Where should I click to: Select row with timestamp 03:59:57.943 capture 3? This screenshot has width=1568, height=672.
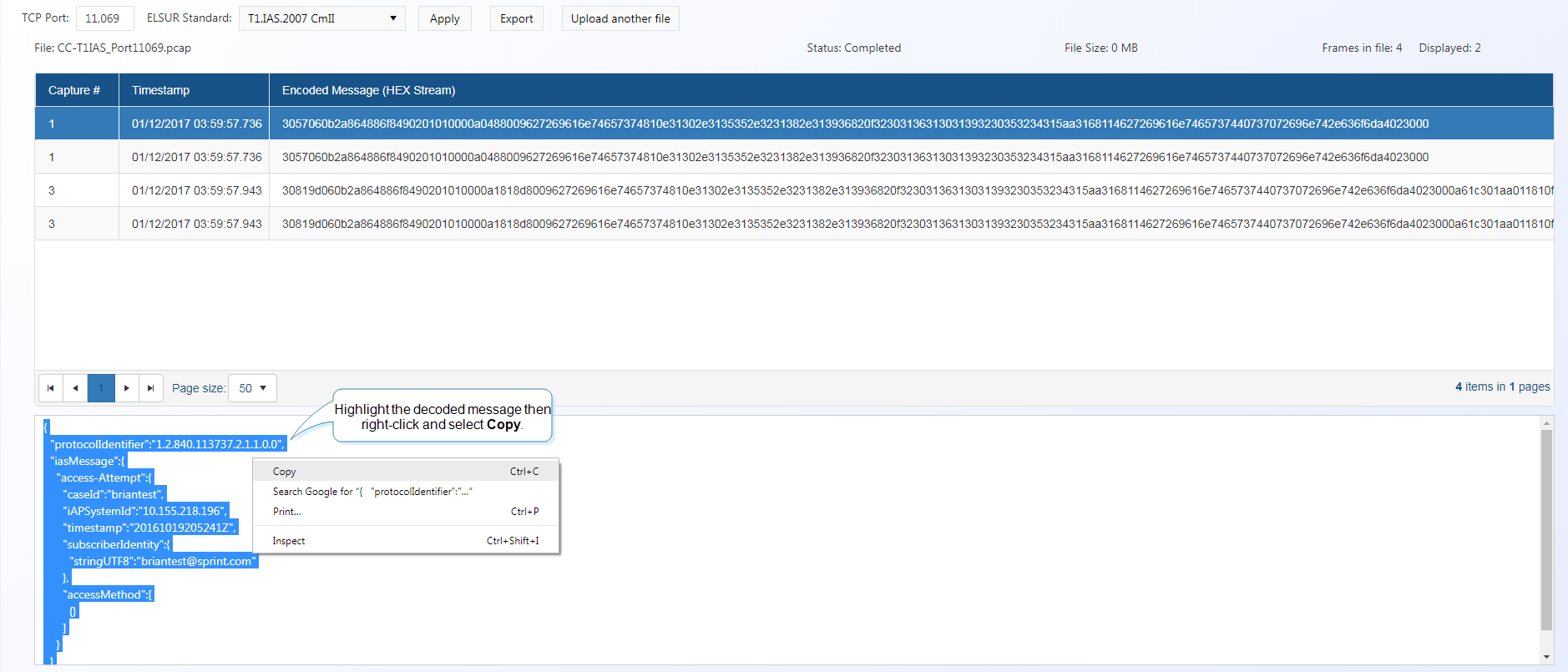point(196,190)
